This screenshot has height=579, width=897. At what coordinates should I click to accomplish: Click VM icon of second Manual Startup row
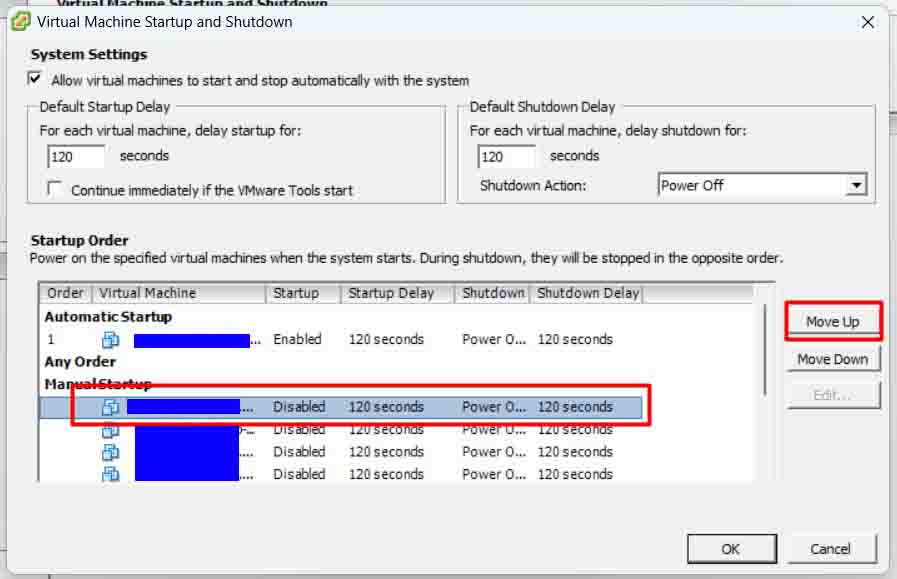110,430
